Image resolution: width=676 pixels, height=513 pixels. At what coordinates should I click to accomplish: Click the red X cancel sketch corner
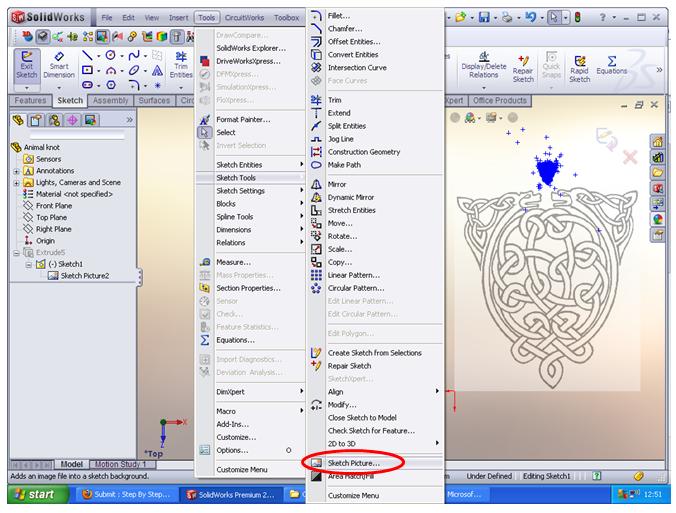pyautogui.click(x=630, y=157)
